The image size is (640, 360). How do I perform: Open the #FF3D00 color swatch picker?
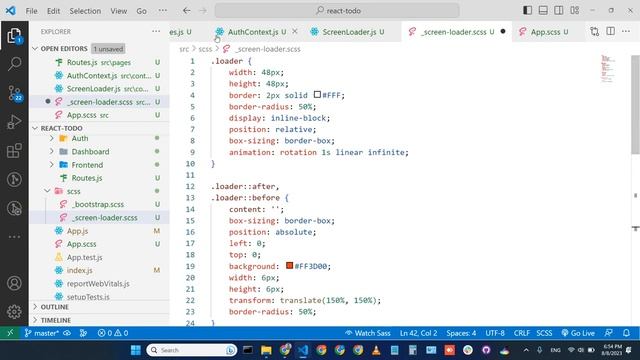point(289,266)
